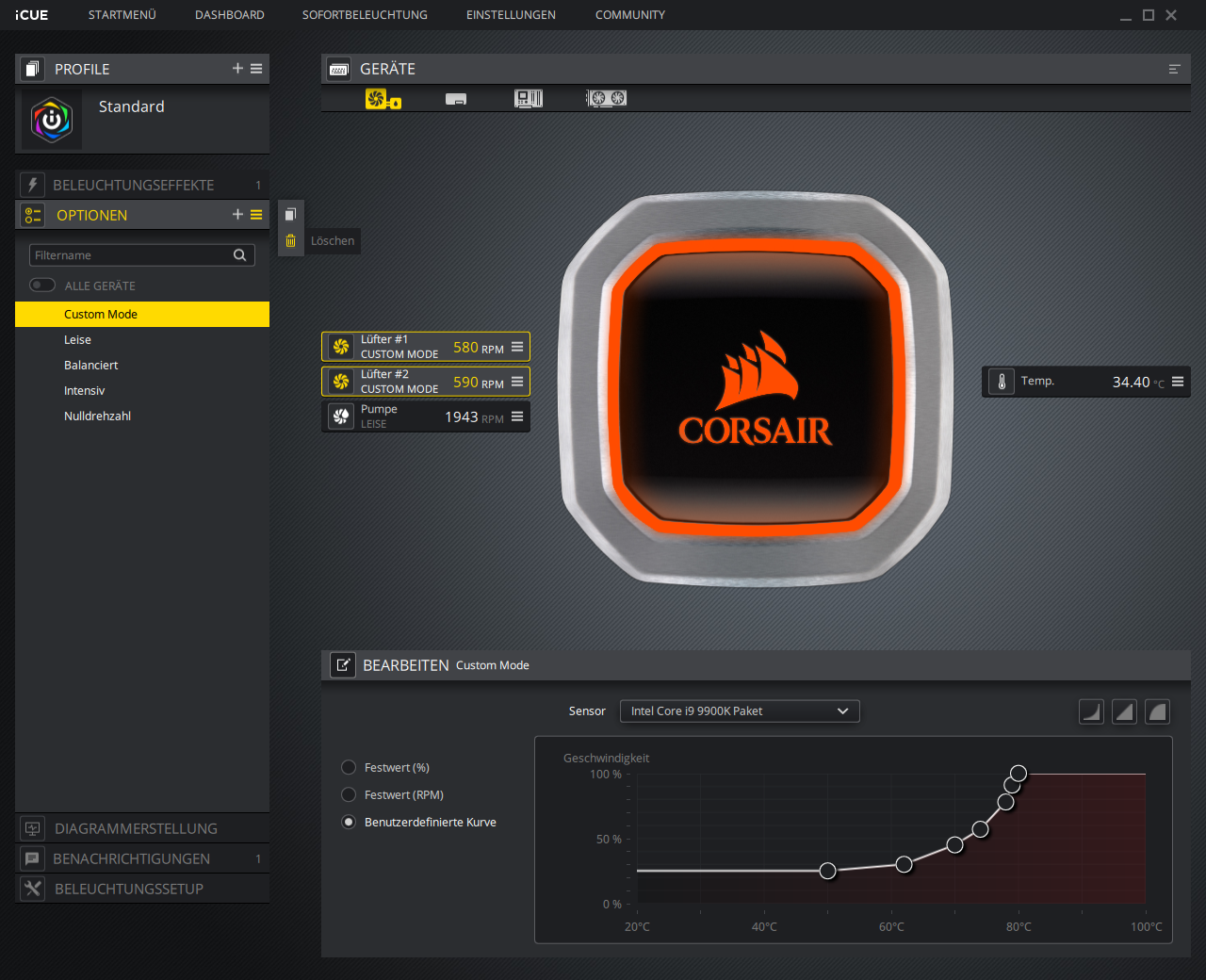Expand the Benachrichtigungen section
1206x980 pixels.
(x=142, y=858)
